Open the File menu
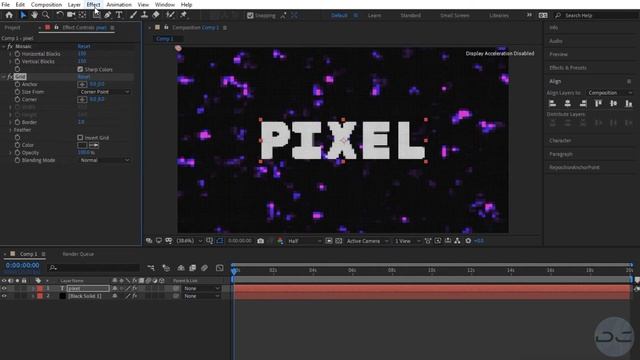Image resolution: width=640 pixels, height=360 pixels. click(6, 4)
